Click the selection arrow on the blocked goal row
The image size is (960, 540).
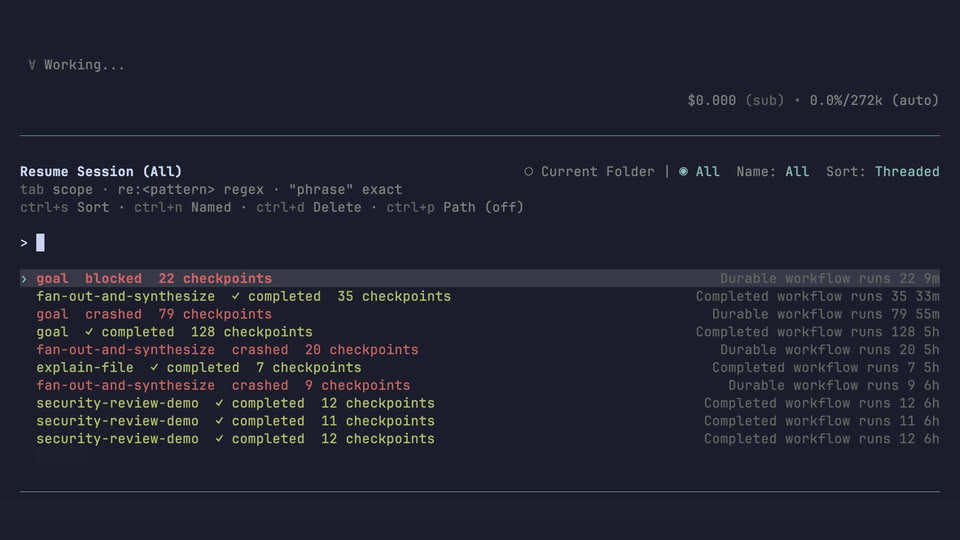click(x=24, y=279)
